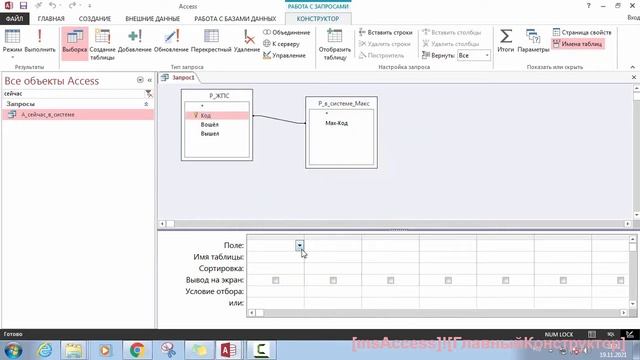Screen dimensions: 640x360
Task: Open Отобразить таблицу dialog
Action: 335,44
